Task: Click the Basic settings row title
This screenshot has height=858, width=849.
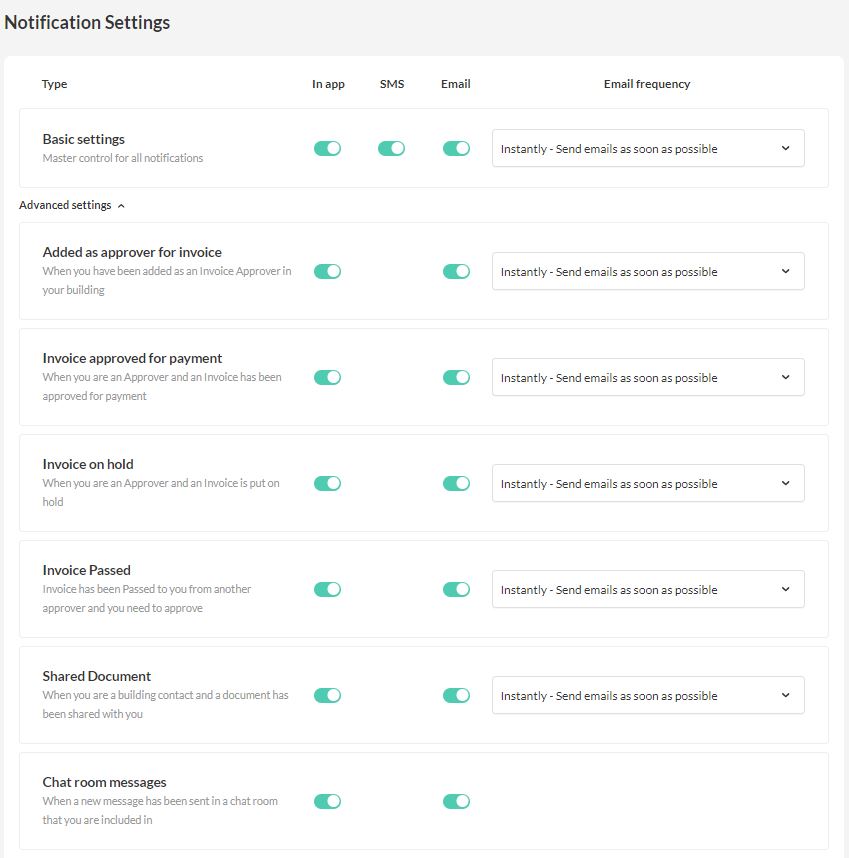Action: (84, 139)
